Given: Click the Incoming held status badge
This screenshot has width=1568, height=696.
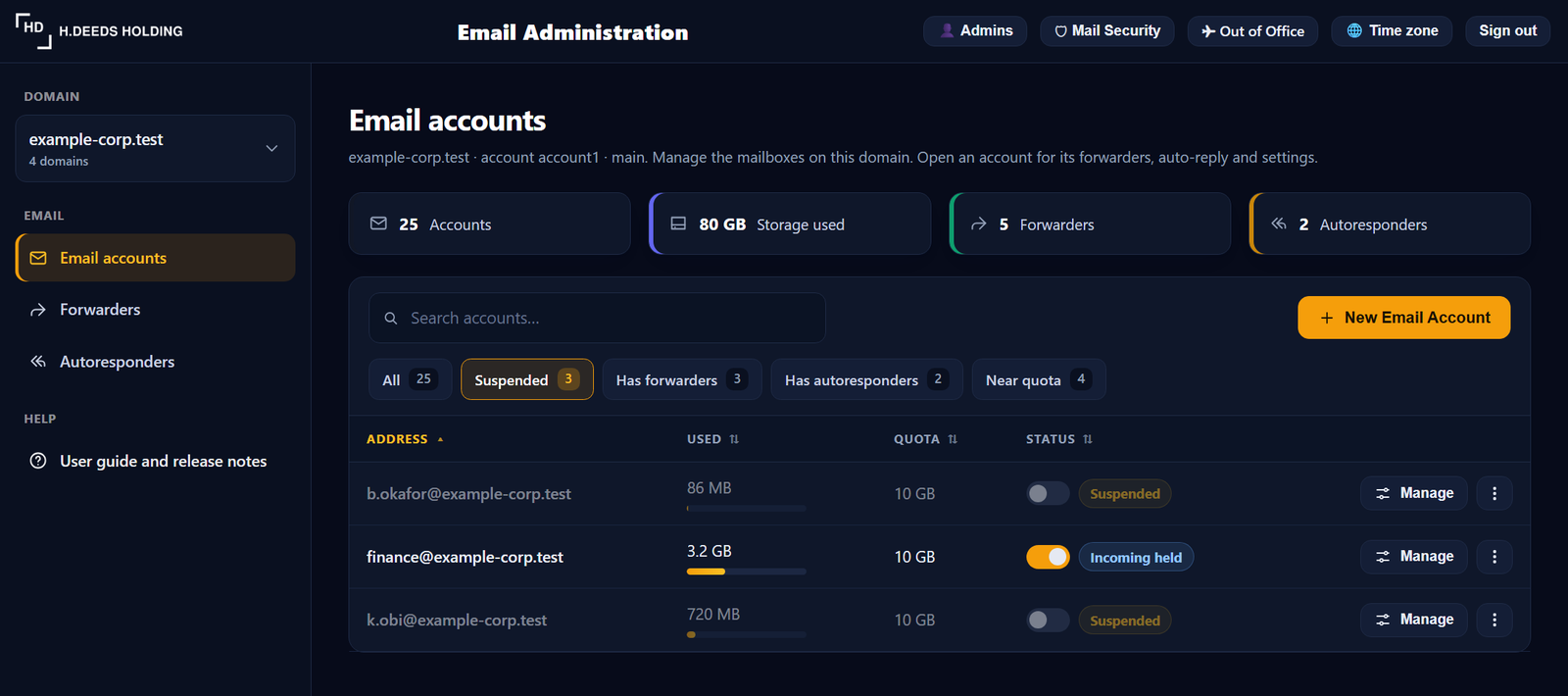Looking at the screenshot, I should (x=1136, y=557).
